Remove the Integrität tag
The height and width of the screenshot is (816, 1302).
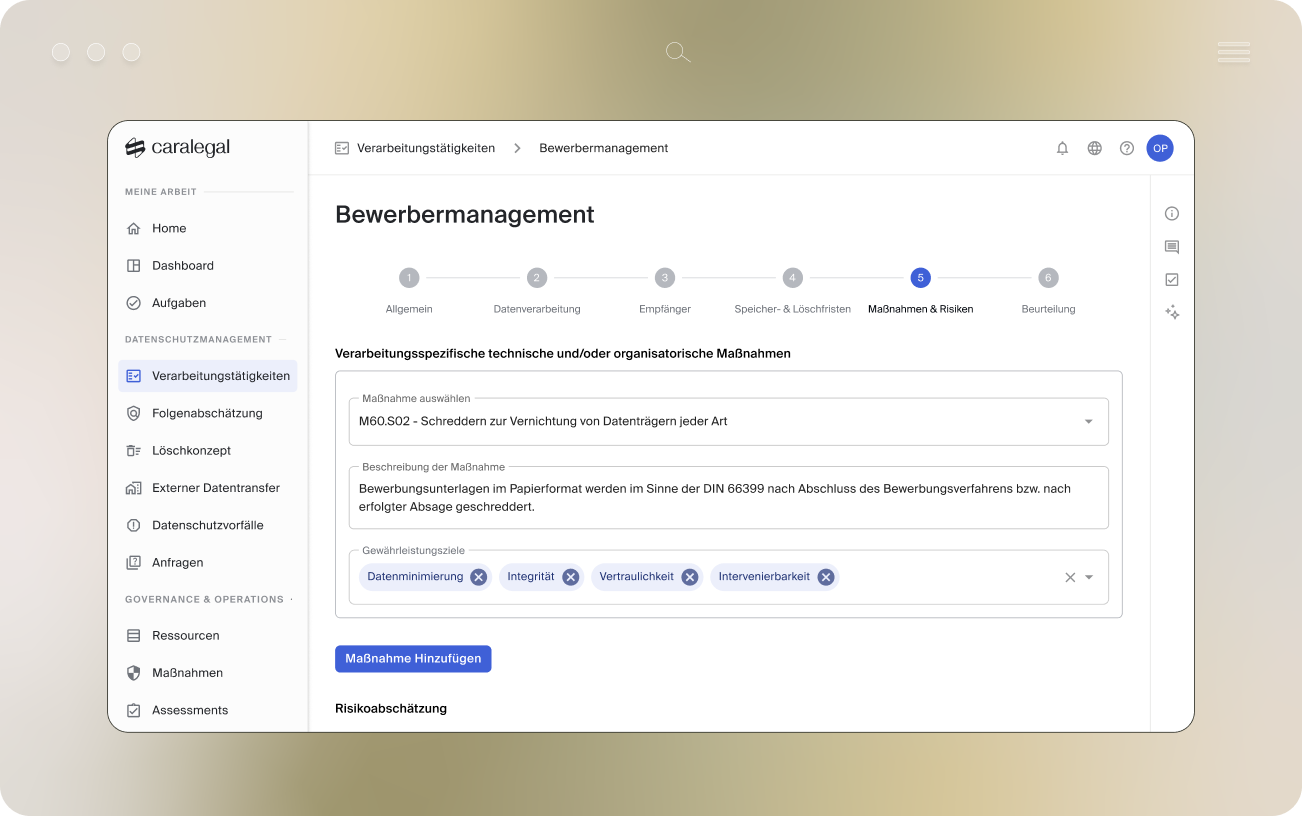pyautogui.click(x=570, y=576)
